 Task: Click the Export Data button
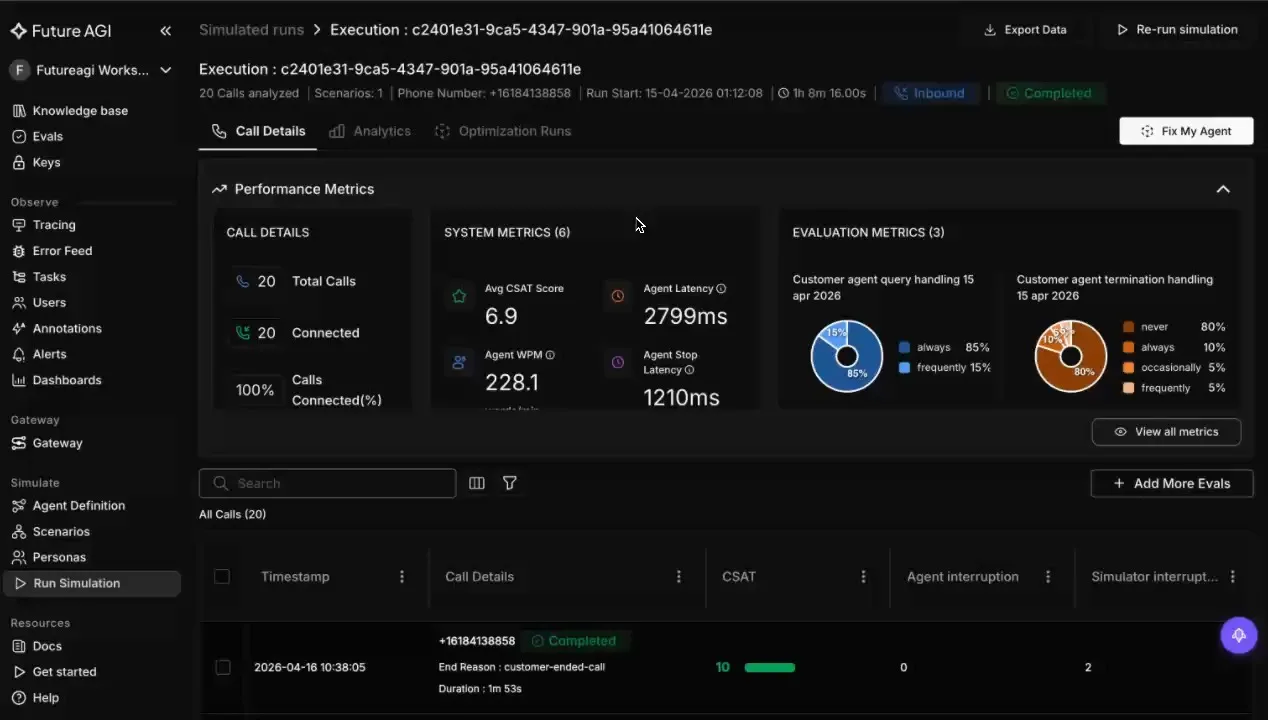pyautogui.click(x=1025, y=30)
